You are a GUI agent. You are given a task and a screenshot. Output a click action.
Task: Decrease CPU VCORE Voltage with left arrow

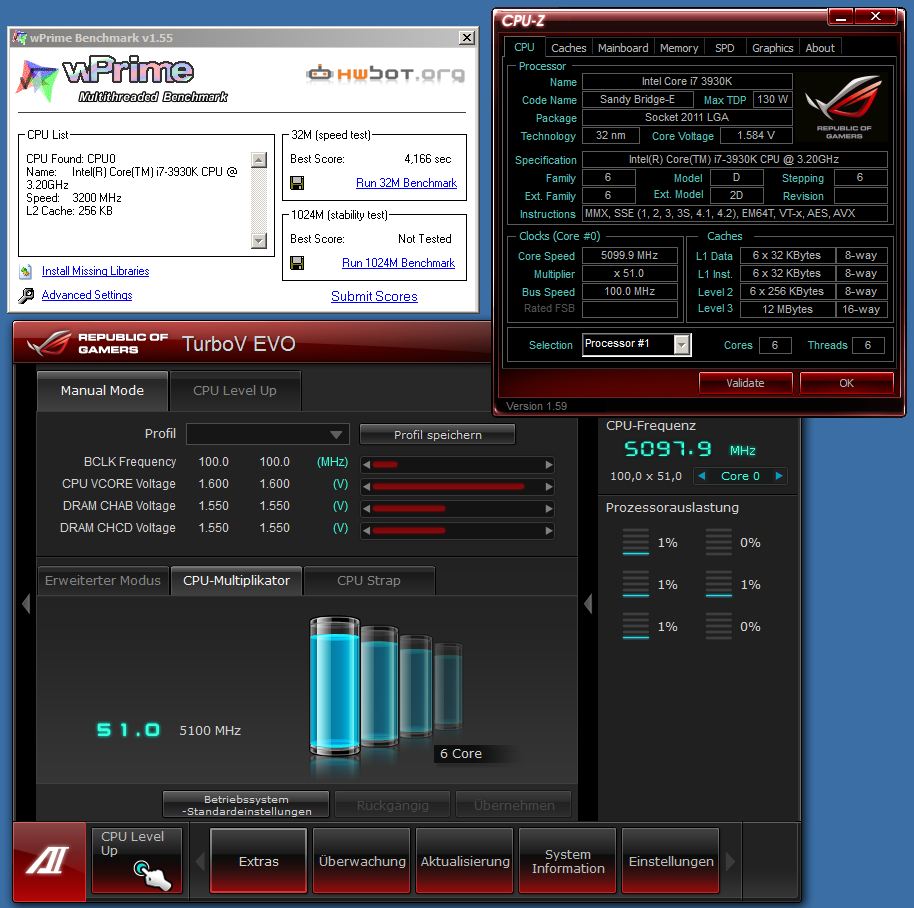(x=366, y=487)
